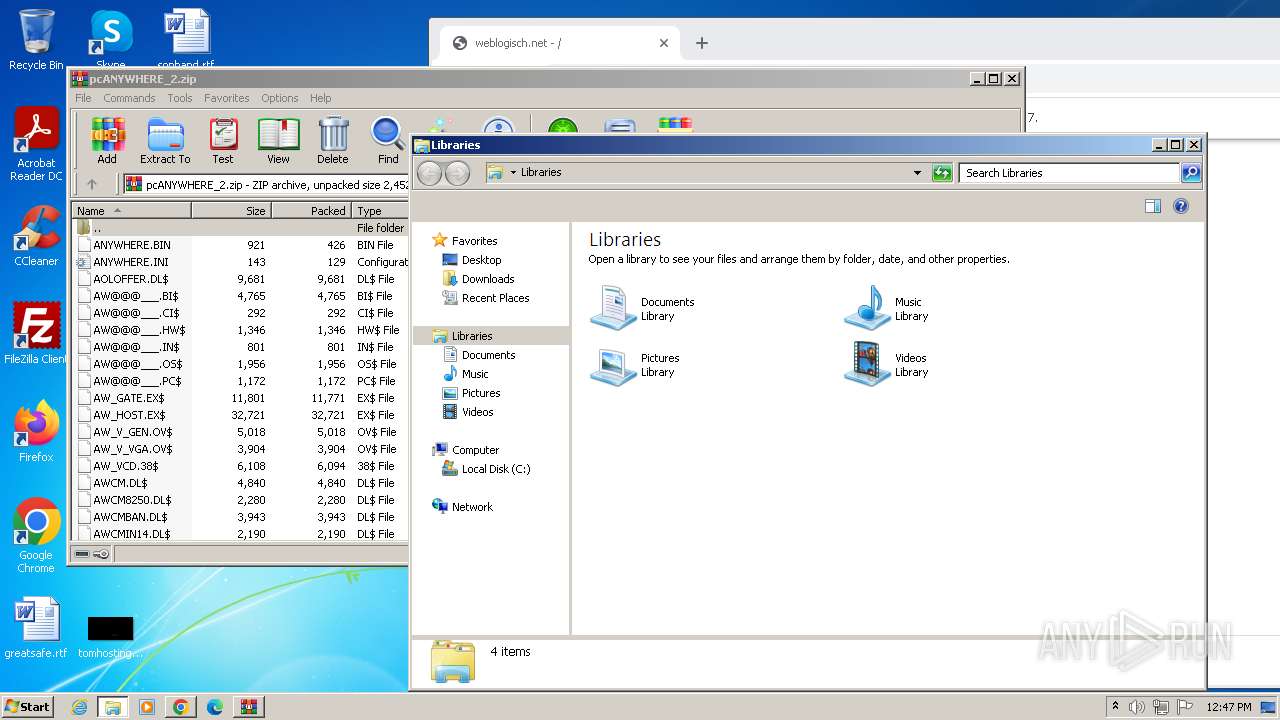Expand Libraries address bar dropdown
Screen dimensions: 1280x720
pos(917,173)
